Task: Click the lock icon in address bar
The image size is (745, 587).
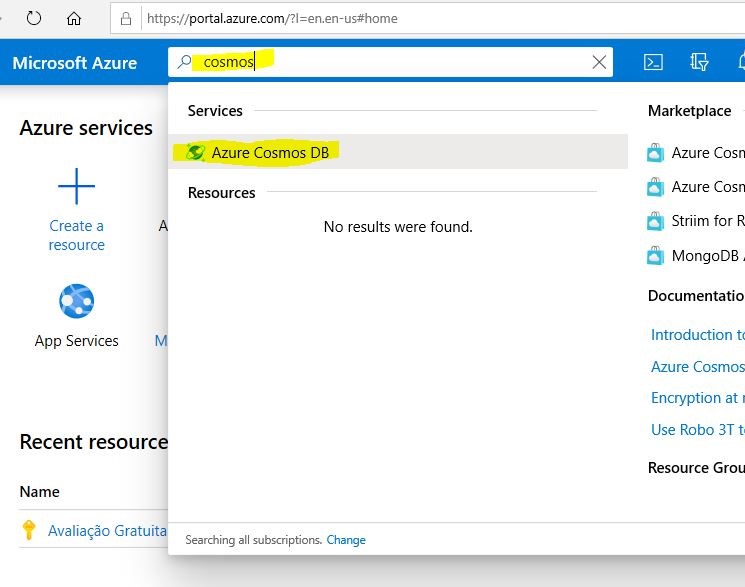Action: tap(126, 19)
